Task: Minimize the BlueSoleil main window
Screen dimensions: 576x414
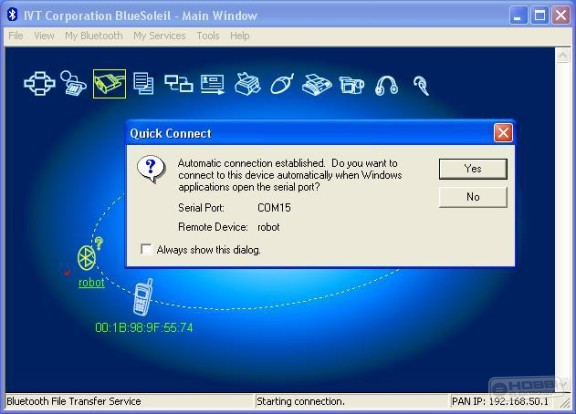Action: click(518, 16)
